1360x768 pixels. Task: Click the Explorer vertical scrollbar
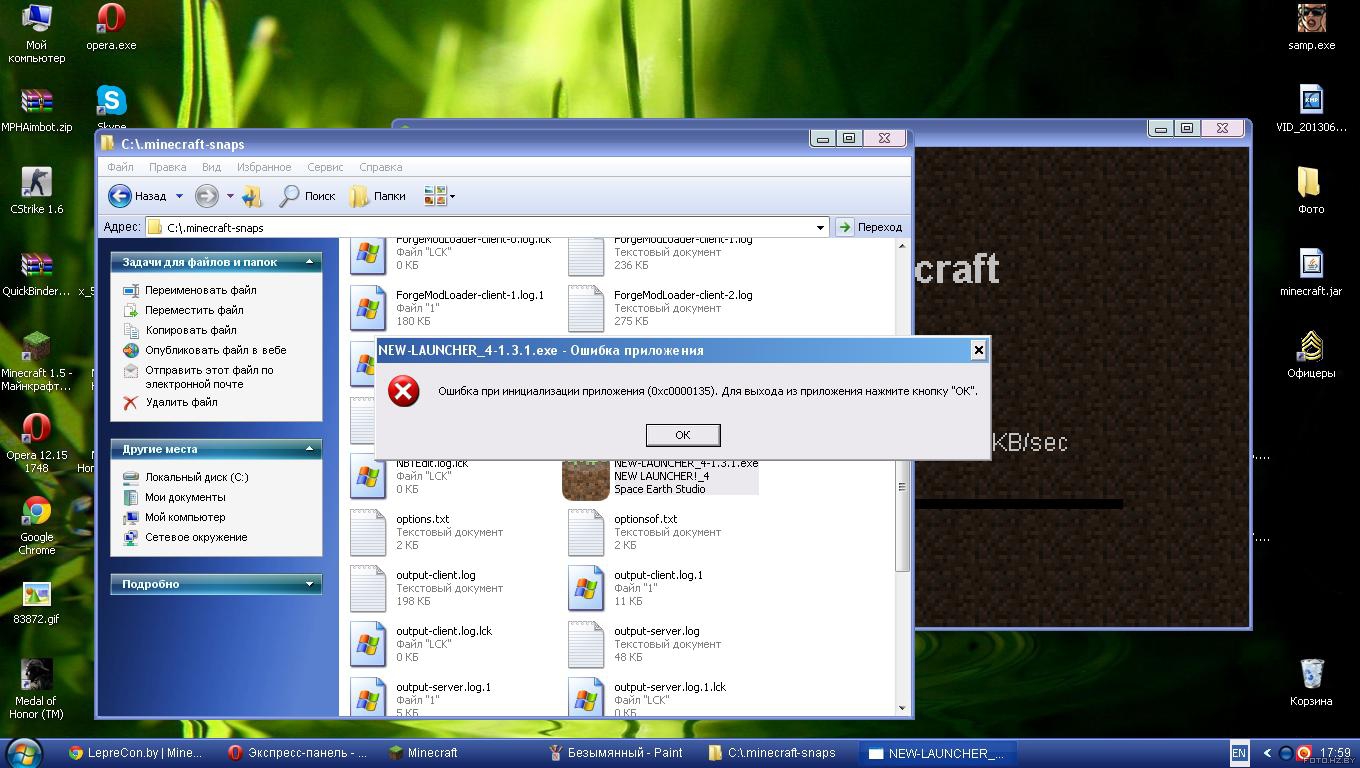point(901,478)
